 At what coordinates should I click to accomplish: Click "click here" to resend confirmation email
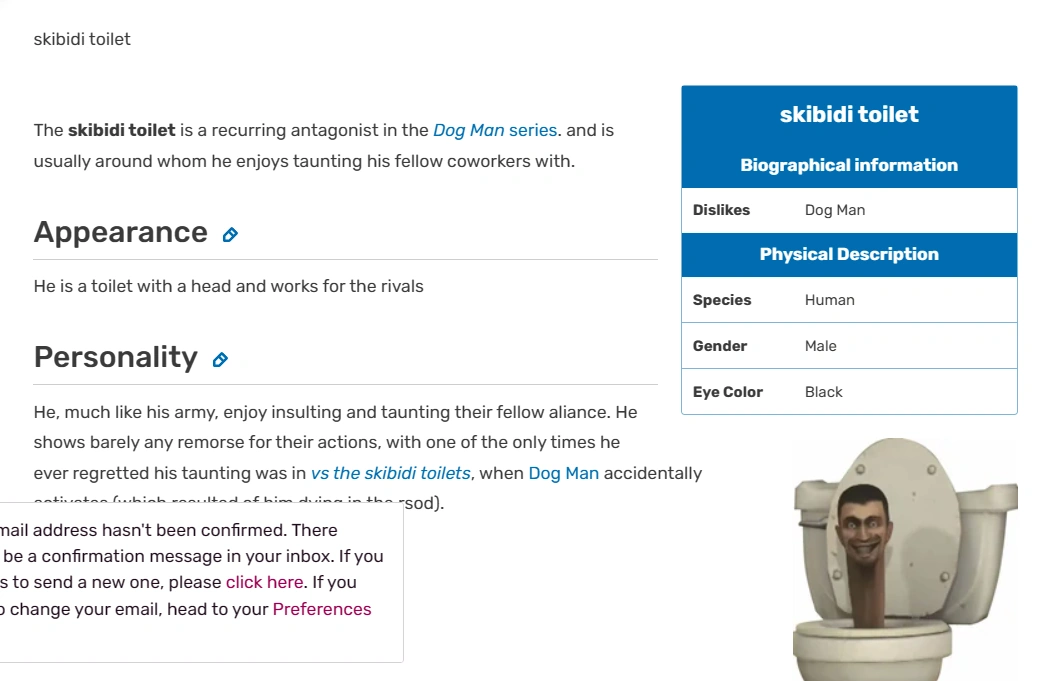click(x=264, y=582)
